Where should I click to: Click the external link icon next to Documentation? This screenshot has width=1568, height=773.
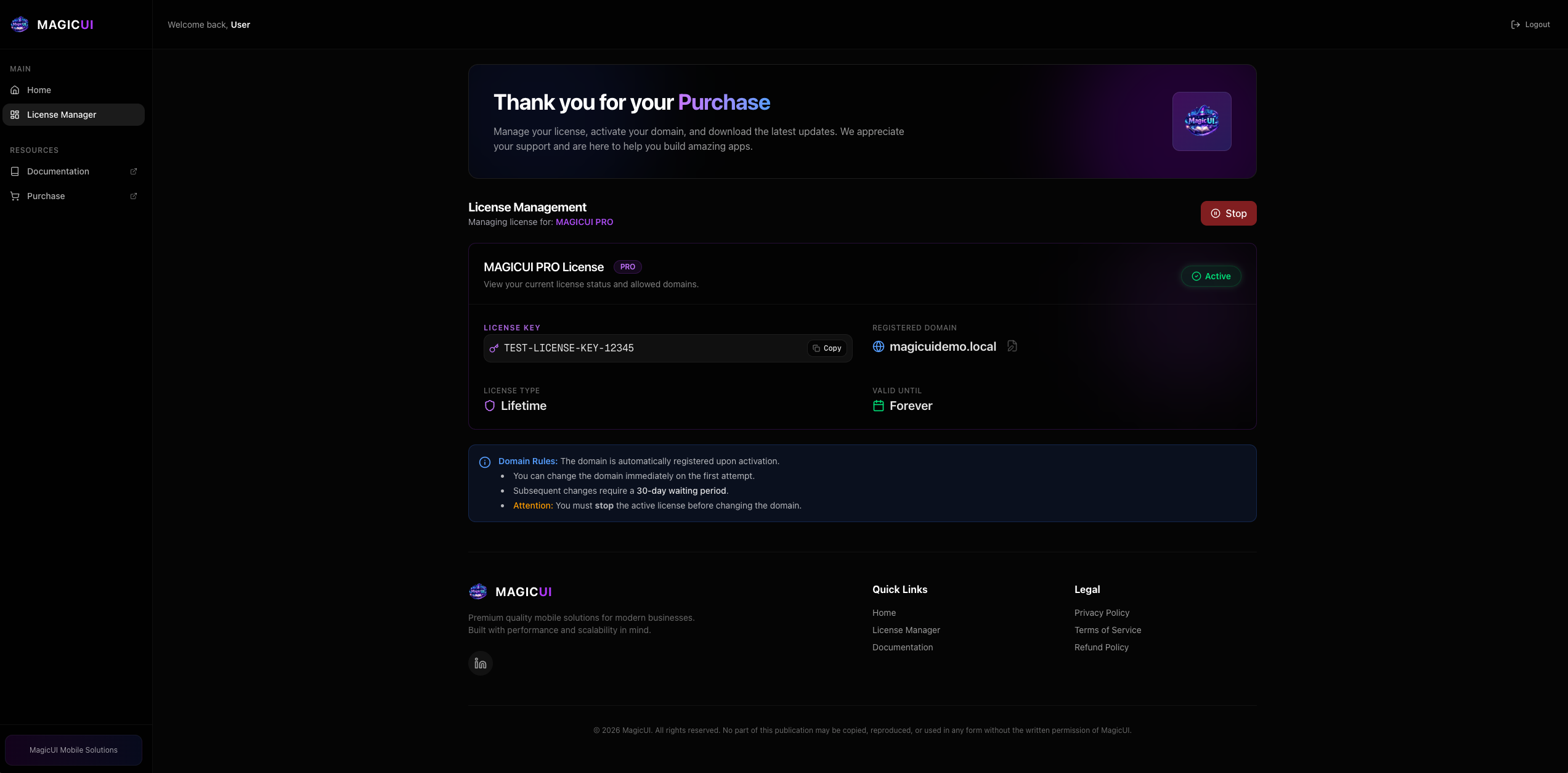click(x=134, y=171)
